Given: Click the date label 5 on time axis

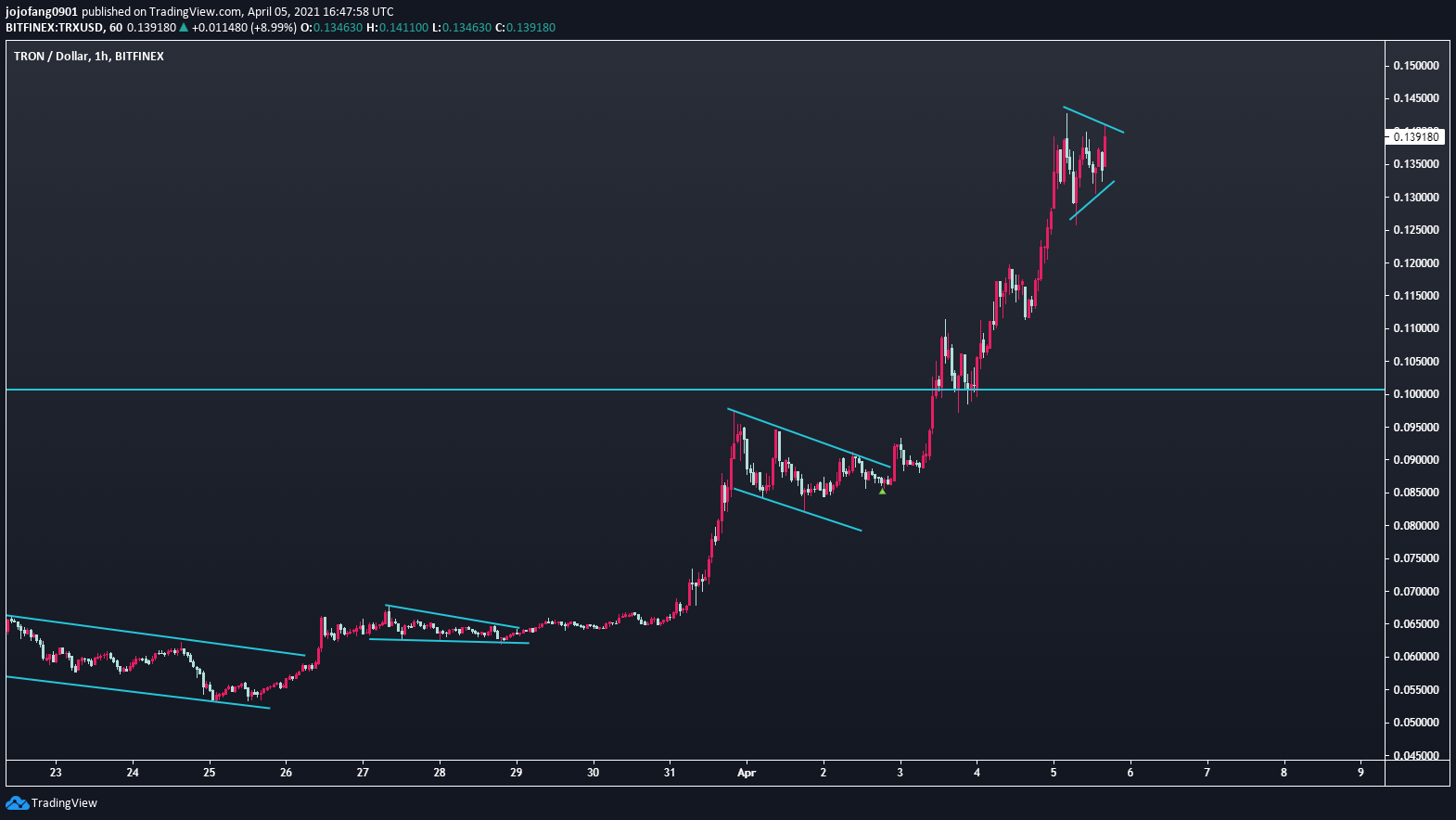Looking at the screenshot, I should (x=1054, y=773).
